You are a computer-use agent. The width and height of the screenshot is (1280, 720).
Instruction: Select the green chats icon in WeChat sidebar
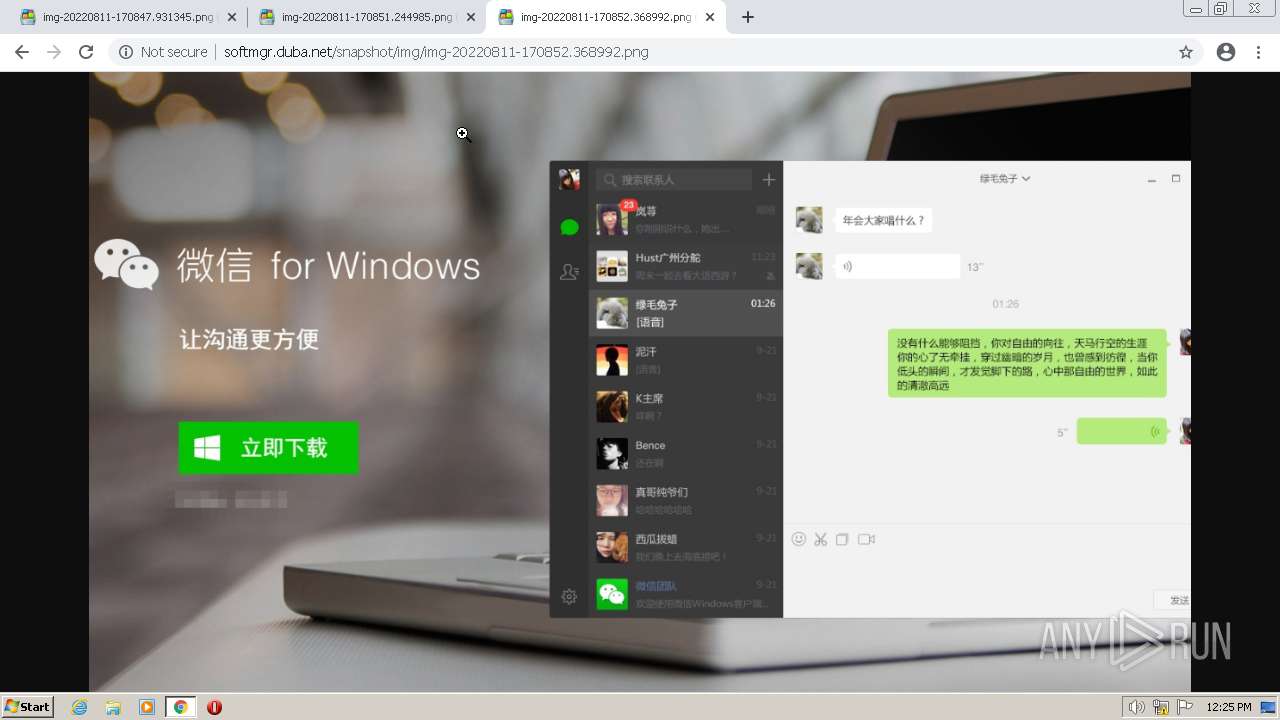tap(569, 227)
